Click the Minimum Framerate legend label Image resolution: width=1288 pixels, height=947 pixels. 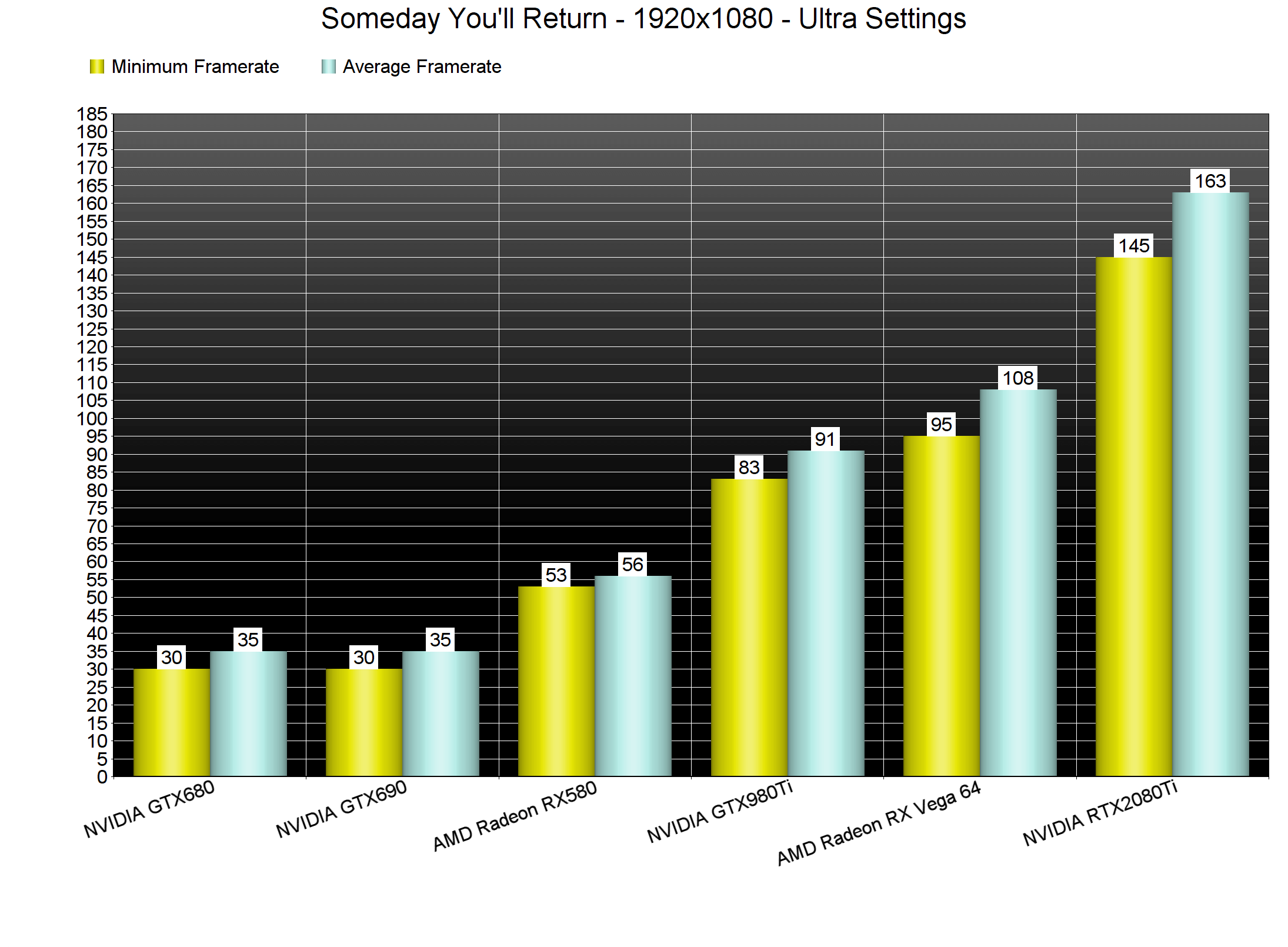click(195, 66)
